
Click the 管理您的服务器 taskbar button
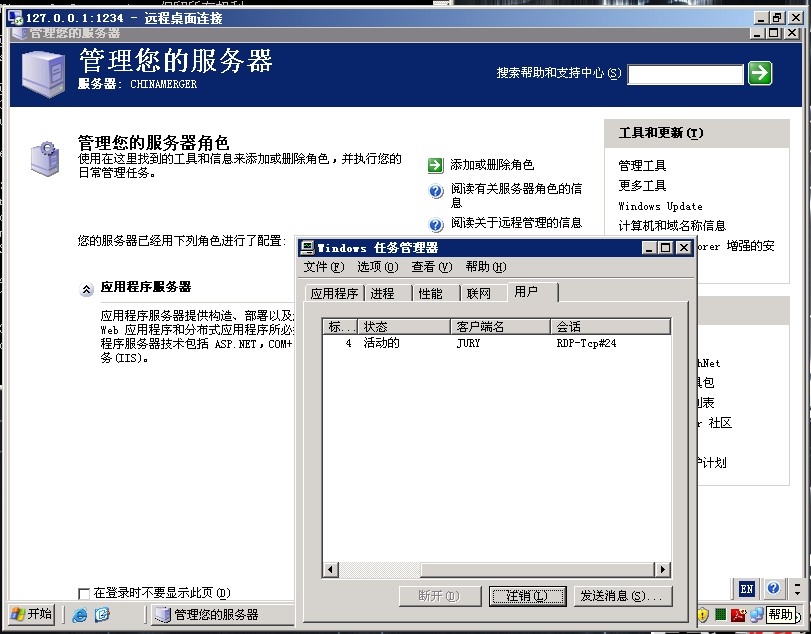click(x=222, y=614)
